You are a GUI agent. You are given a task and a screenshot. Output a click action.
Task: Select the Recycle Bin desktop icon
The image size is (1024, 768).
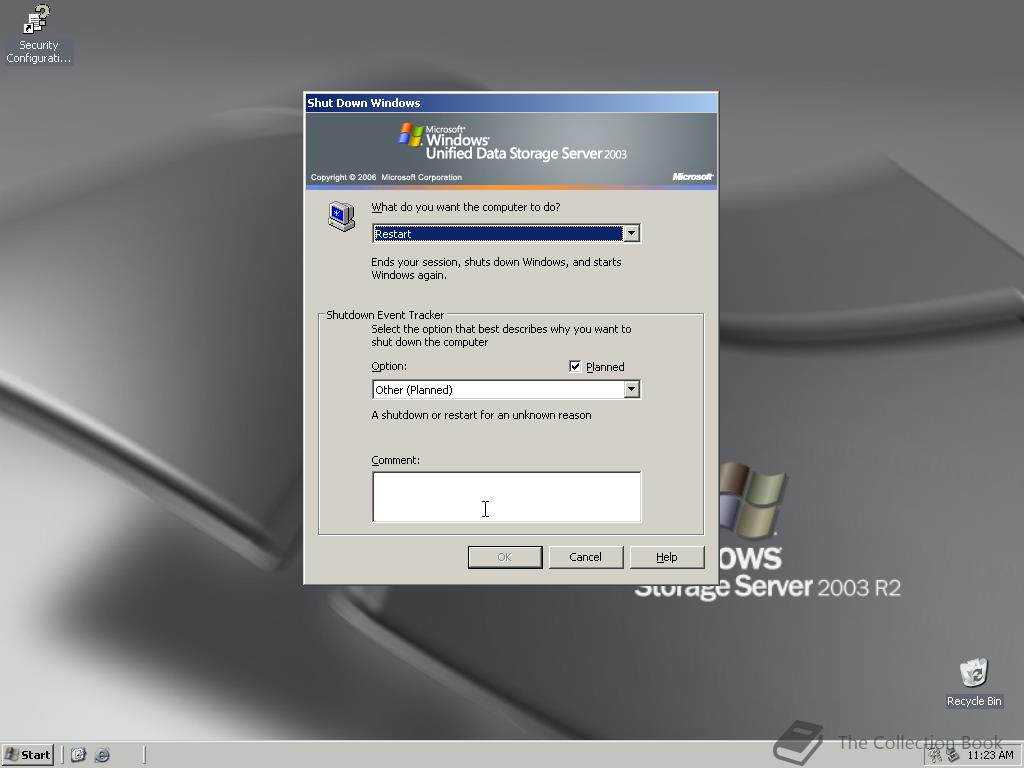coord(974,682)
